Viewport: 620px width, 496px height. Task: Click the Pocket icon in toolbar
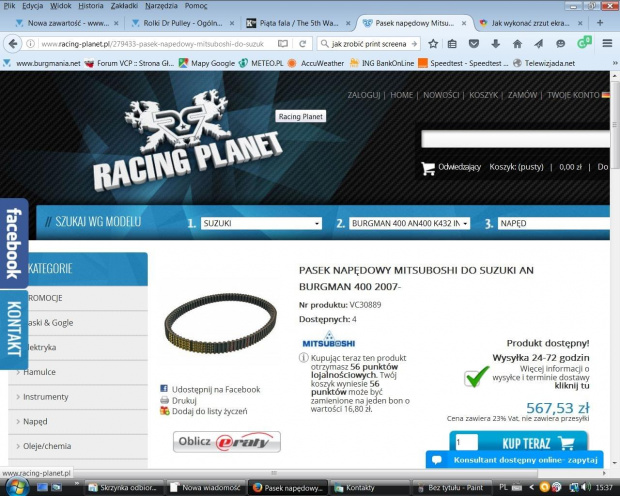pos(474,44)
